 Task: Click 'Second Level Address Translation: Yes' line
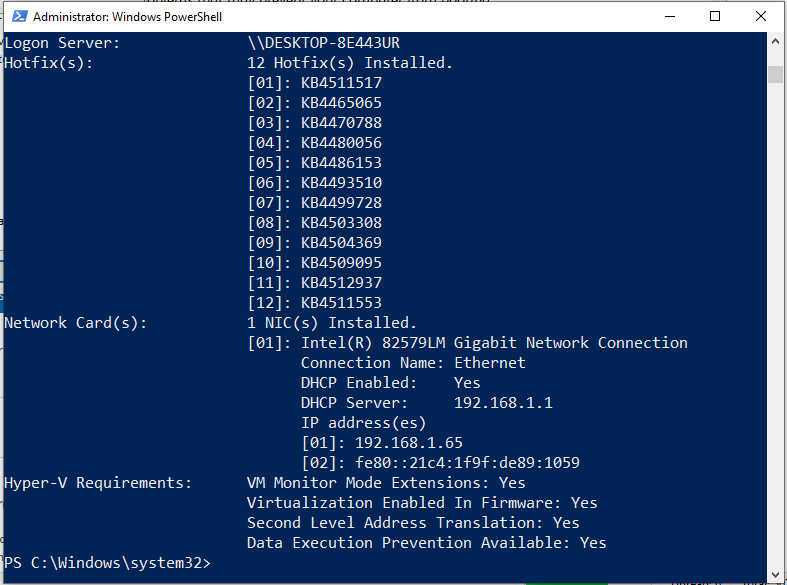[x=413, y=523]
